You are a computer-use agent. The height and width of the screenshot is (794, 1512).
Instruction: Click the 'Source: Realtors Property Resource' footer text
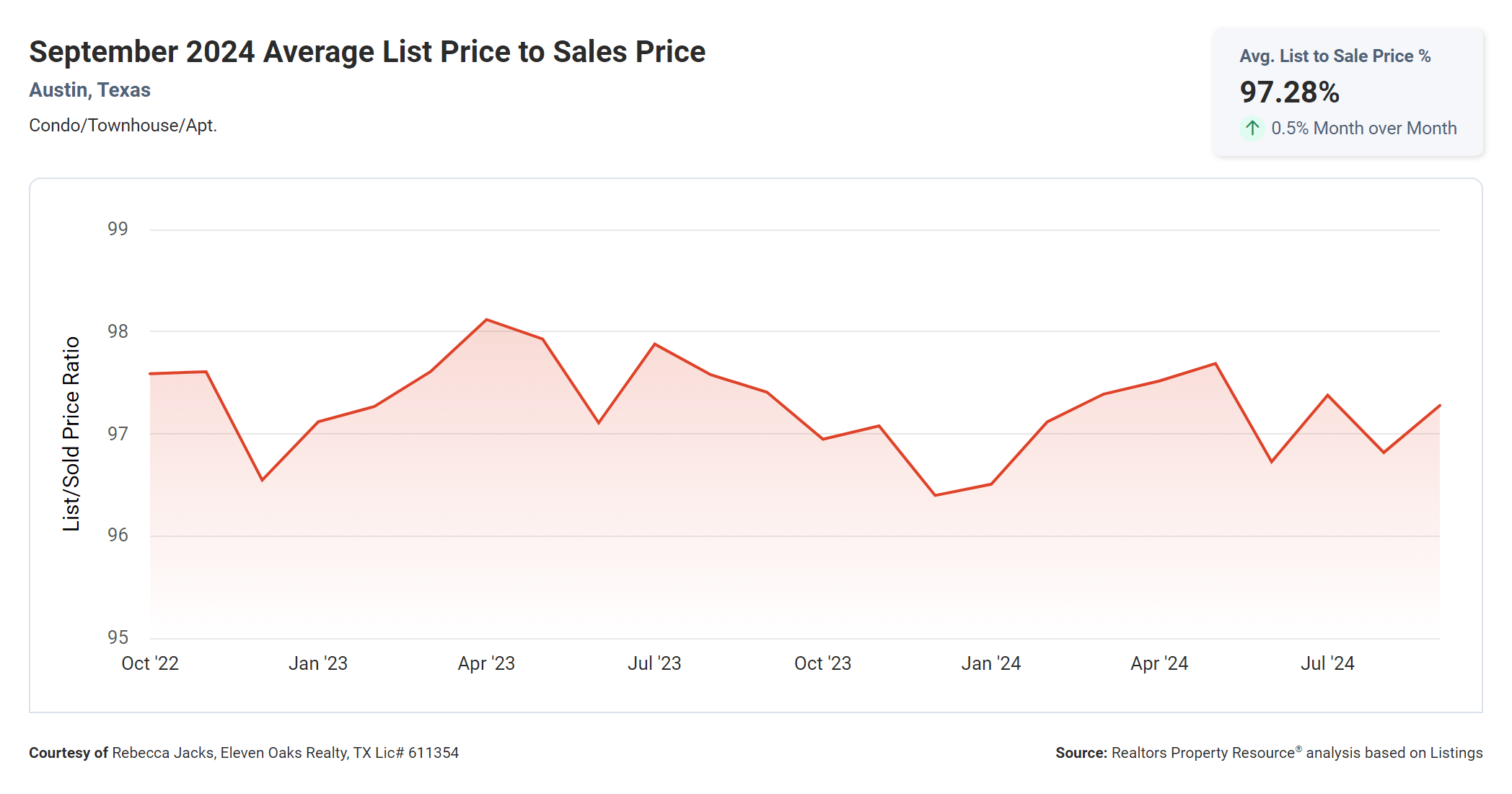pyautogui.click(x=1268, y=753)
